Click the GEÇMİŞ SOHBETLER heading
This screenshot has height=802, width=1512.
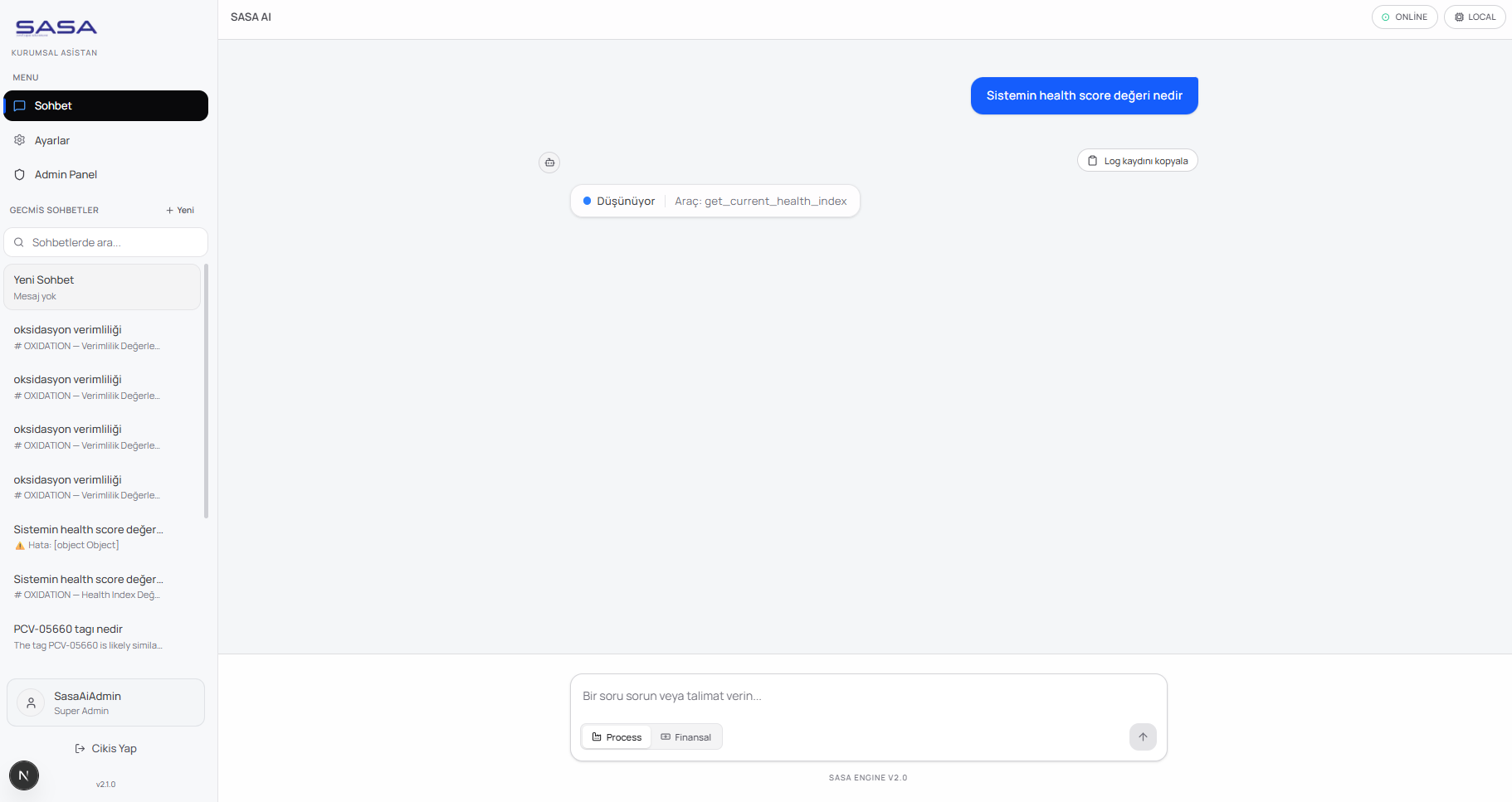54,211
